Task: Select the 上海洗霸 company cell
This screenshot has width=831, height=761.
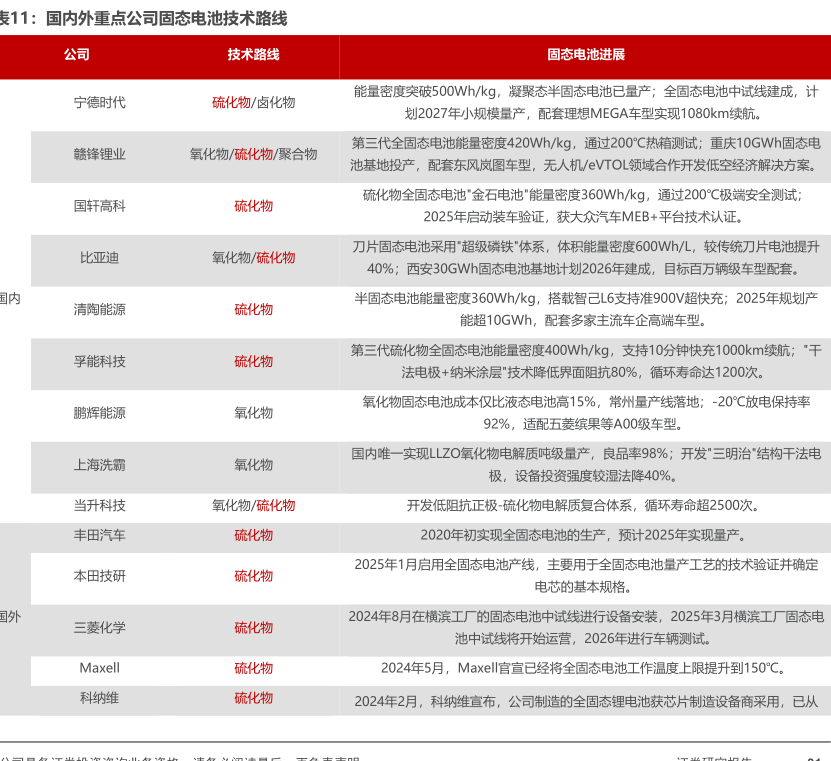Action: [x=99, y=466]
